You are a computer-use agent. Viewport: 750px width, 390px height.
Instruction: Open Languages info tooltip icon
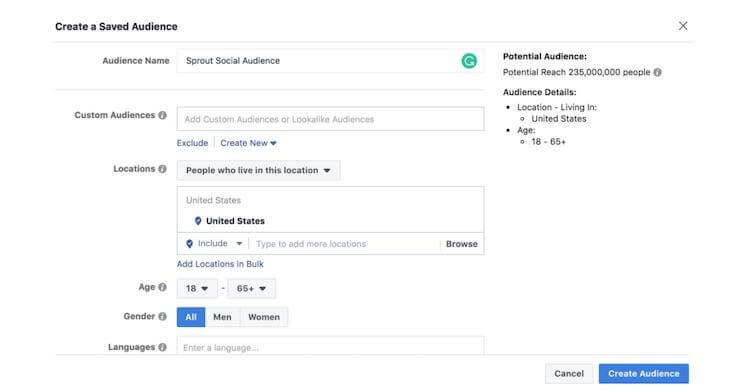click(163, 347)
